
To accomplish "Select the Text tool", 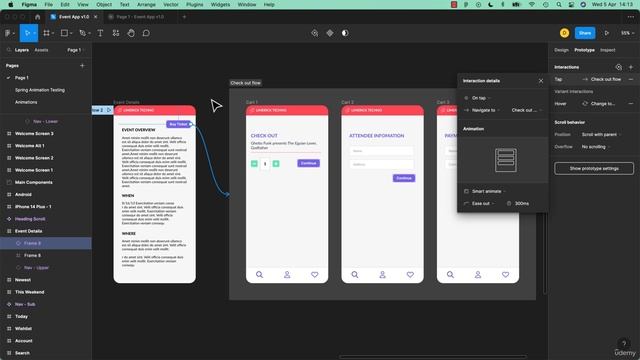I will coord(100,33).
